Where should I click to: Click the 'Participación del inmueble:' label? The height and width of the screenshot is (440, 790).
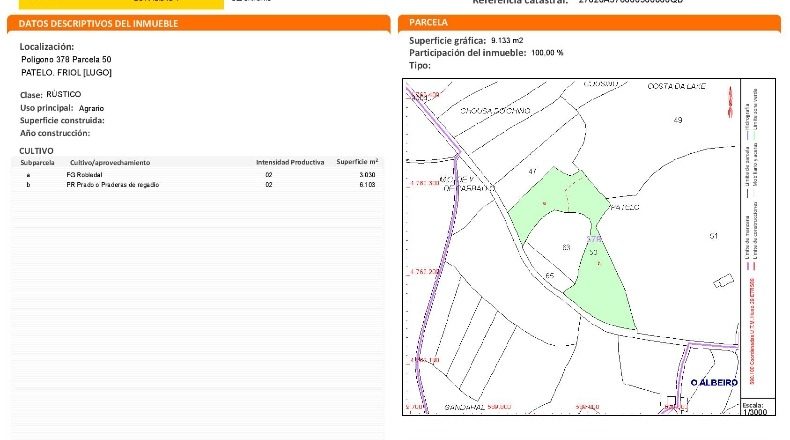click(468, 53)
